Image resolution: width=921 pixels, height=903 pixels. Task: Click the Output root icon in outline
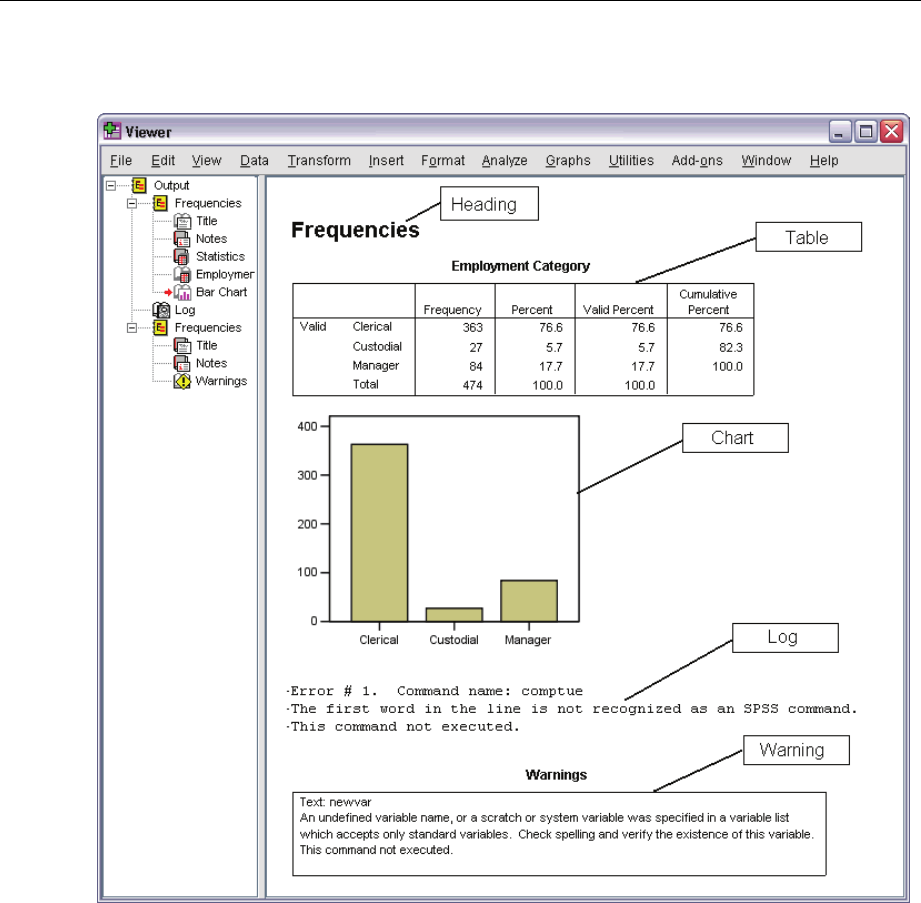(x=139, y=186)
